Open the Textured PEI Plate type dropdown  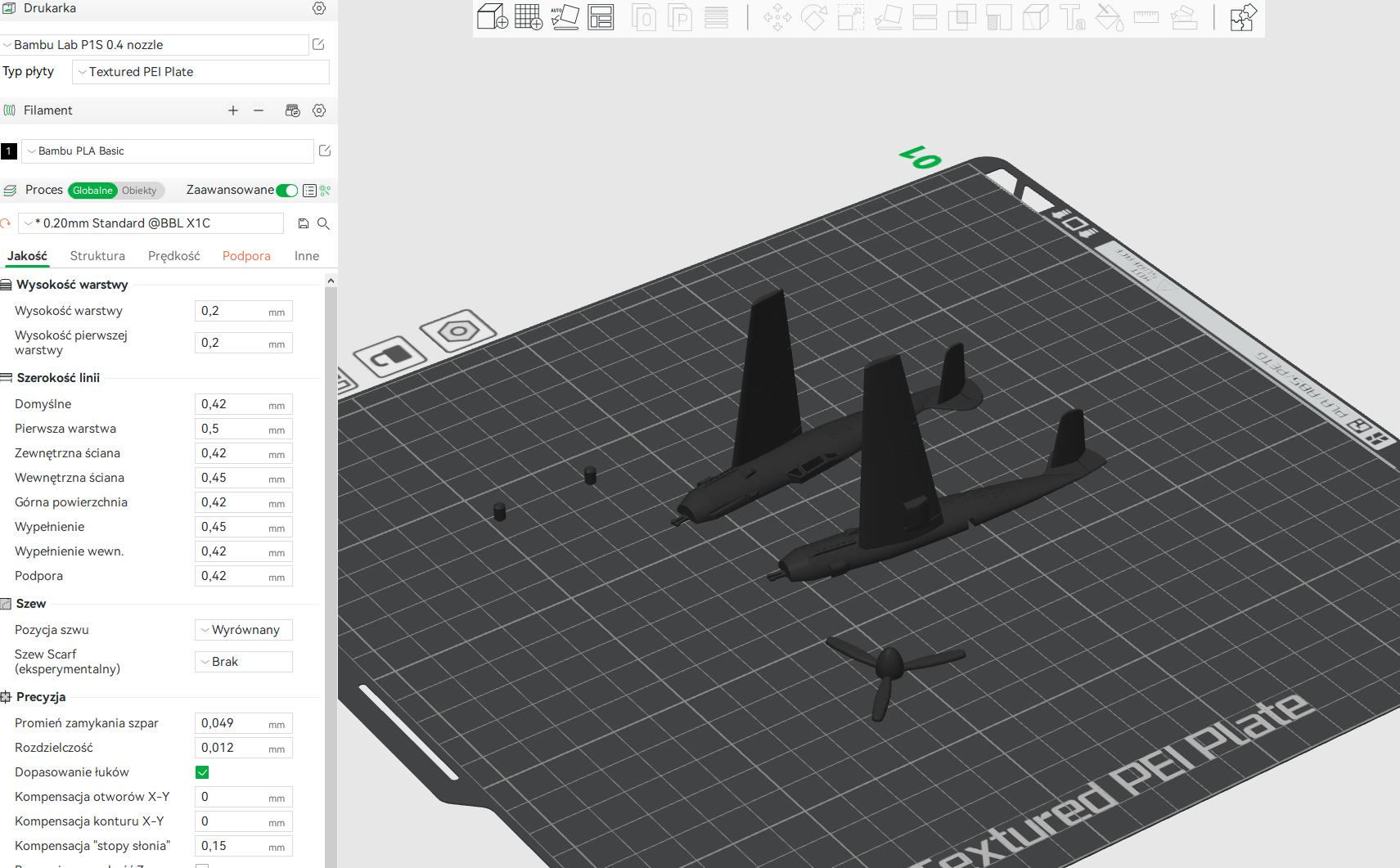pyautogui.click(x=199, y=72)
